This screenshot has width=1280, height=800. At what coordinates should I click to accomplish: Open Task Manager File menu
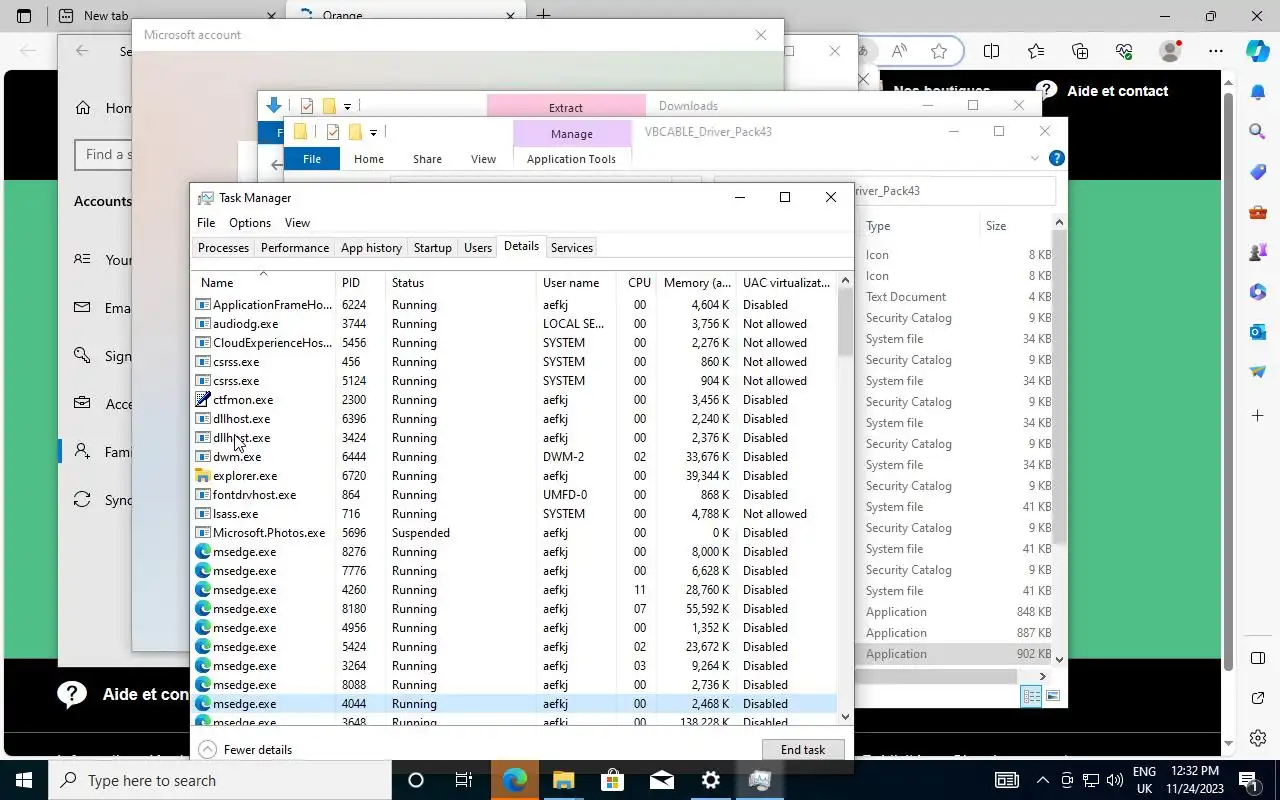click(x=206, y=222)
